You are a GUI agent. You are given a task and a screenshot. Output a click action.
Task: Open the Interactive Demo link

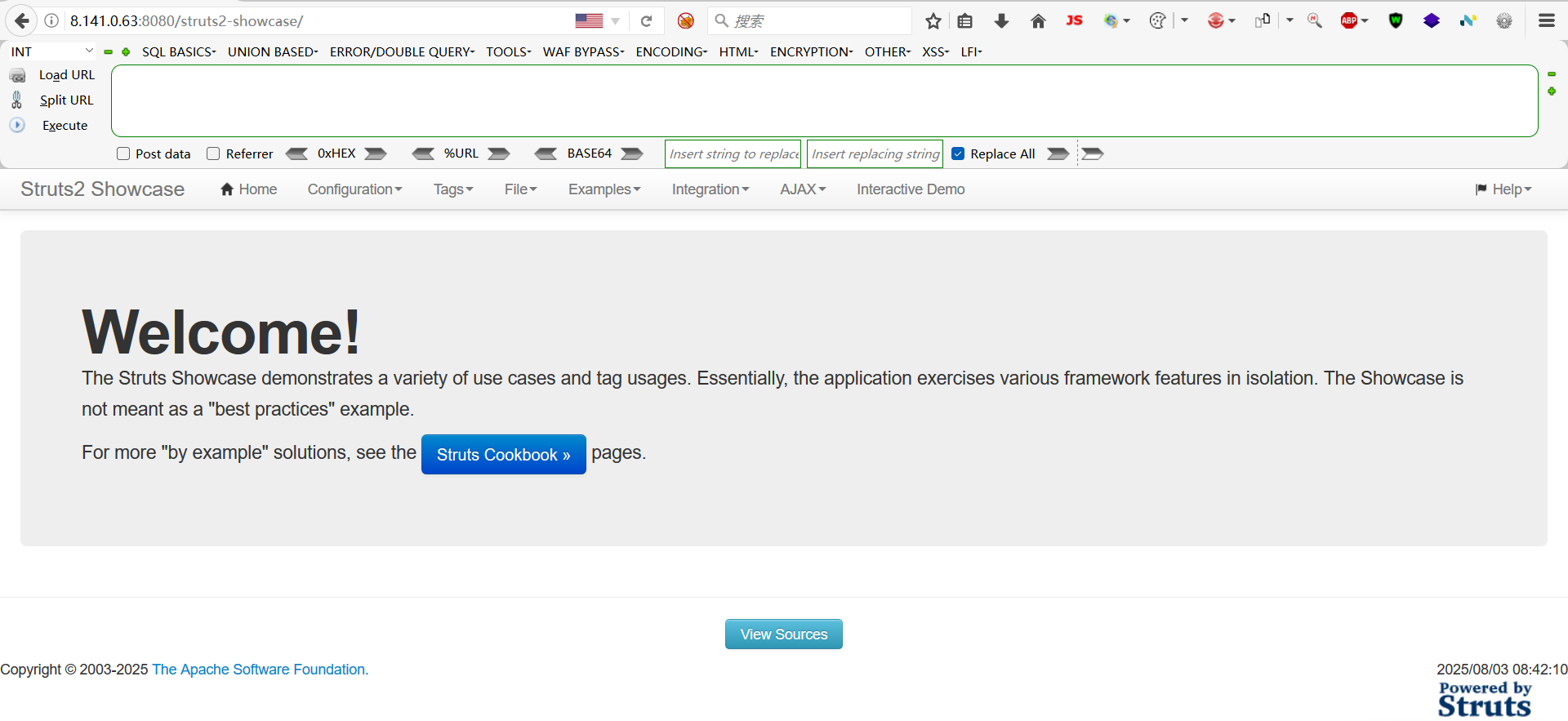(911, 189)
